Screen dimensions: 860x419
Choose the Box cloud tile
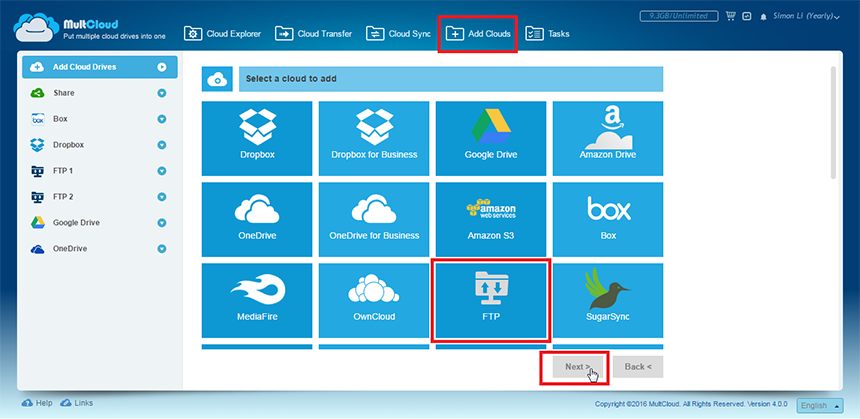pos(608,219)
